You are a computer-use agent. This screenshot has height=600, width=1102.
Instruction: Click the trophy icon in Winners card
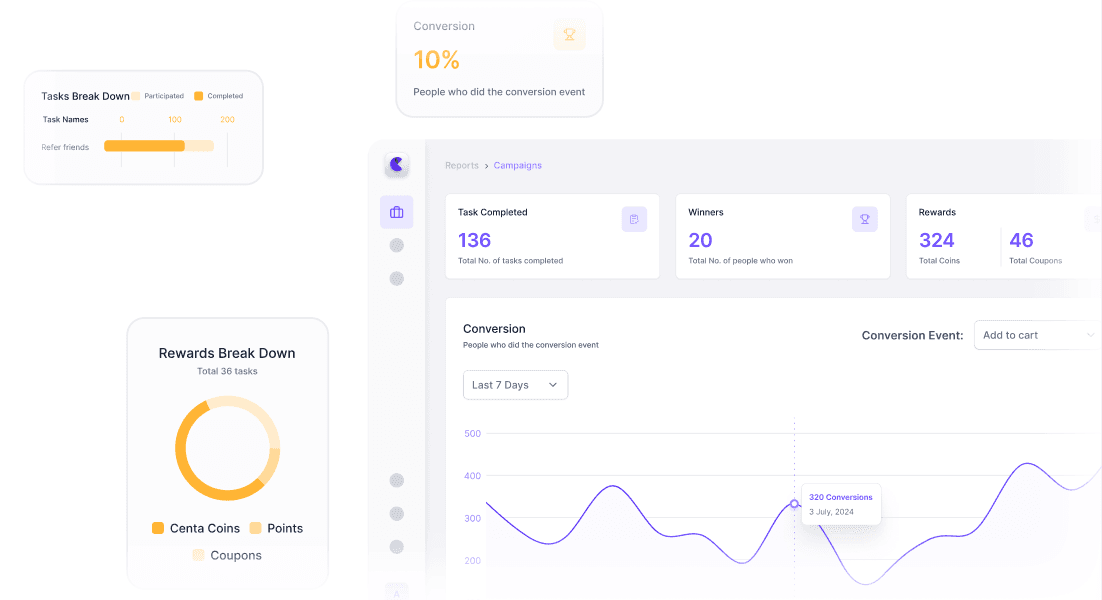click(x=864, y=219)
